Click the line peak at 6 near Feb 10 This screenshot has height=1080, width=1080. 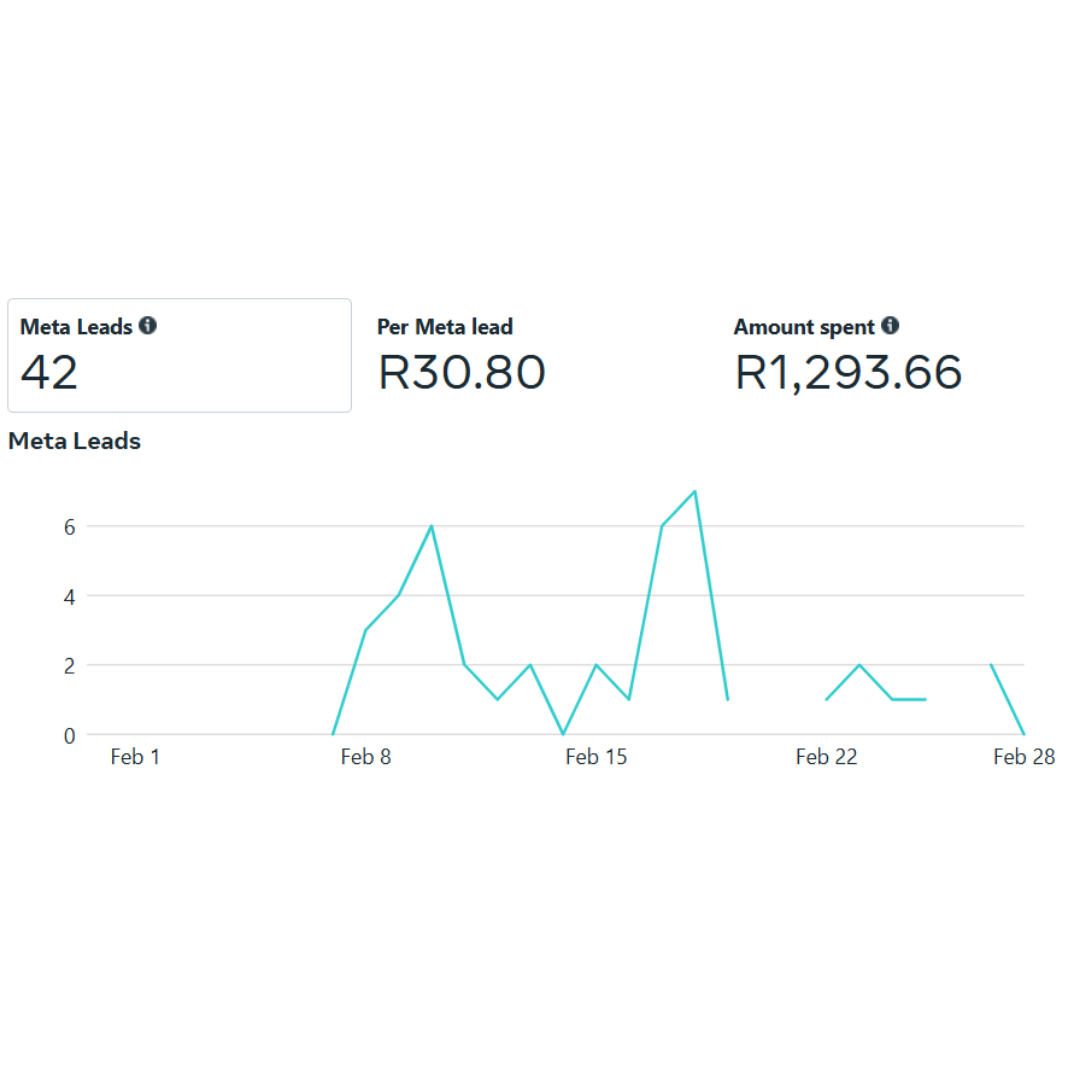point(431,526)
